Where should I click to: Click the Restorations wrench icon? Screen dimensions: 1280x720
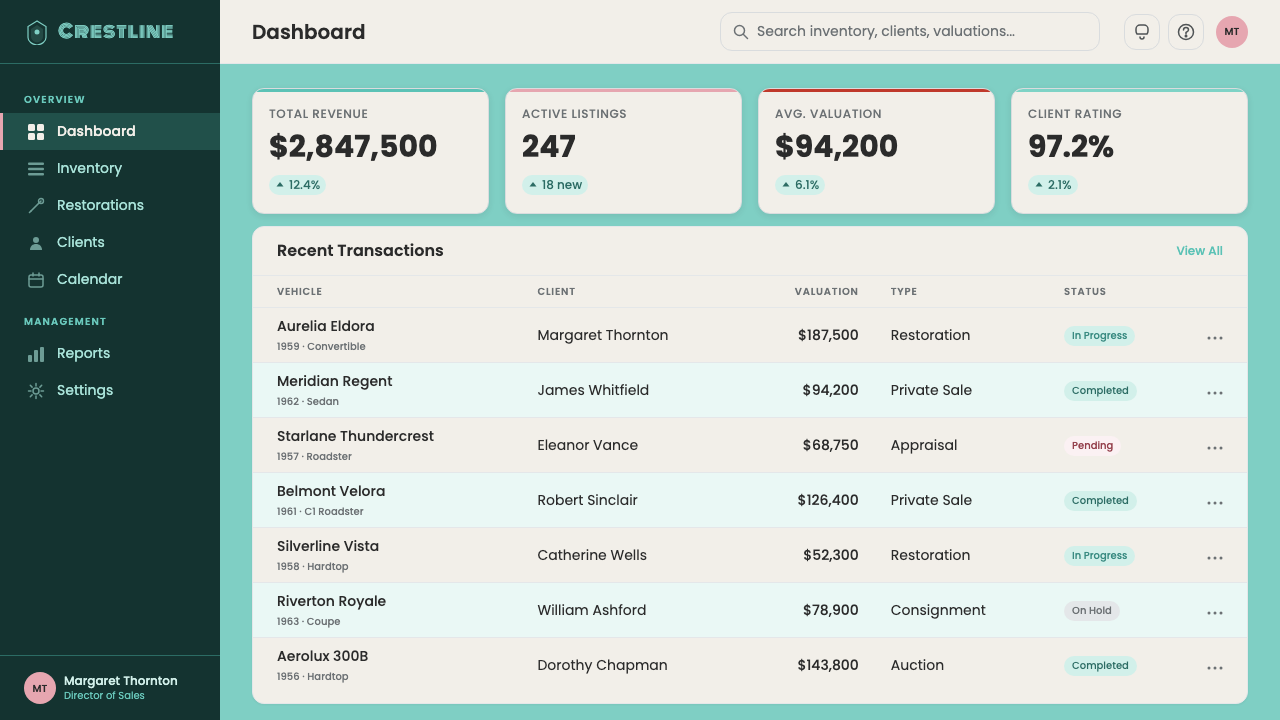pyautogui.click(x=36, y=205)
